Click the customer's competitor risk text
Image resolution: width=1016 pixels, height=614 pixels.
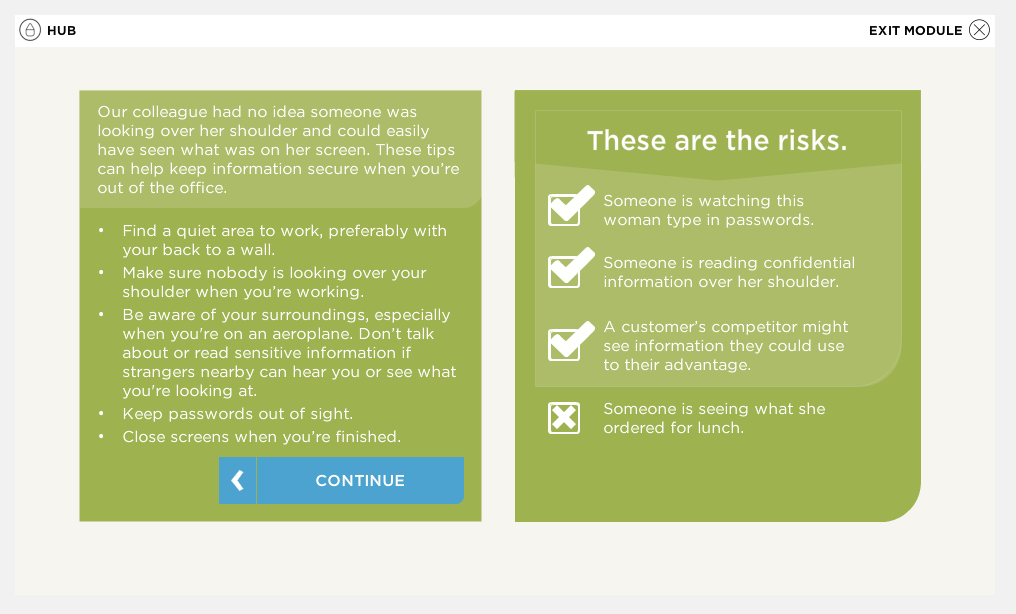coord(725,346)
